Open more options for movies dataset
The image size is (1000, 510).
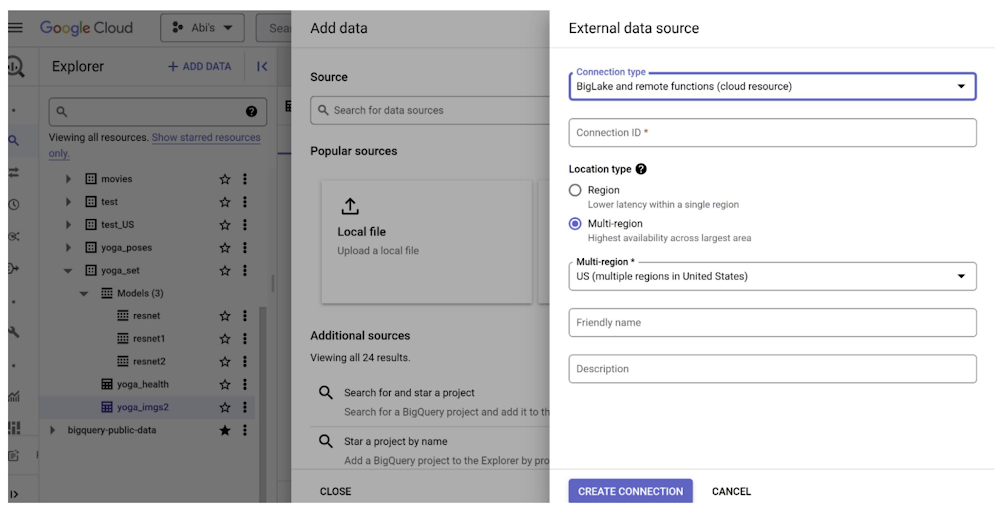tap(245, 179)
